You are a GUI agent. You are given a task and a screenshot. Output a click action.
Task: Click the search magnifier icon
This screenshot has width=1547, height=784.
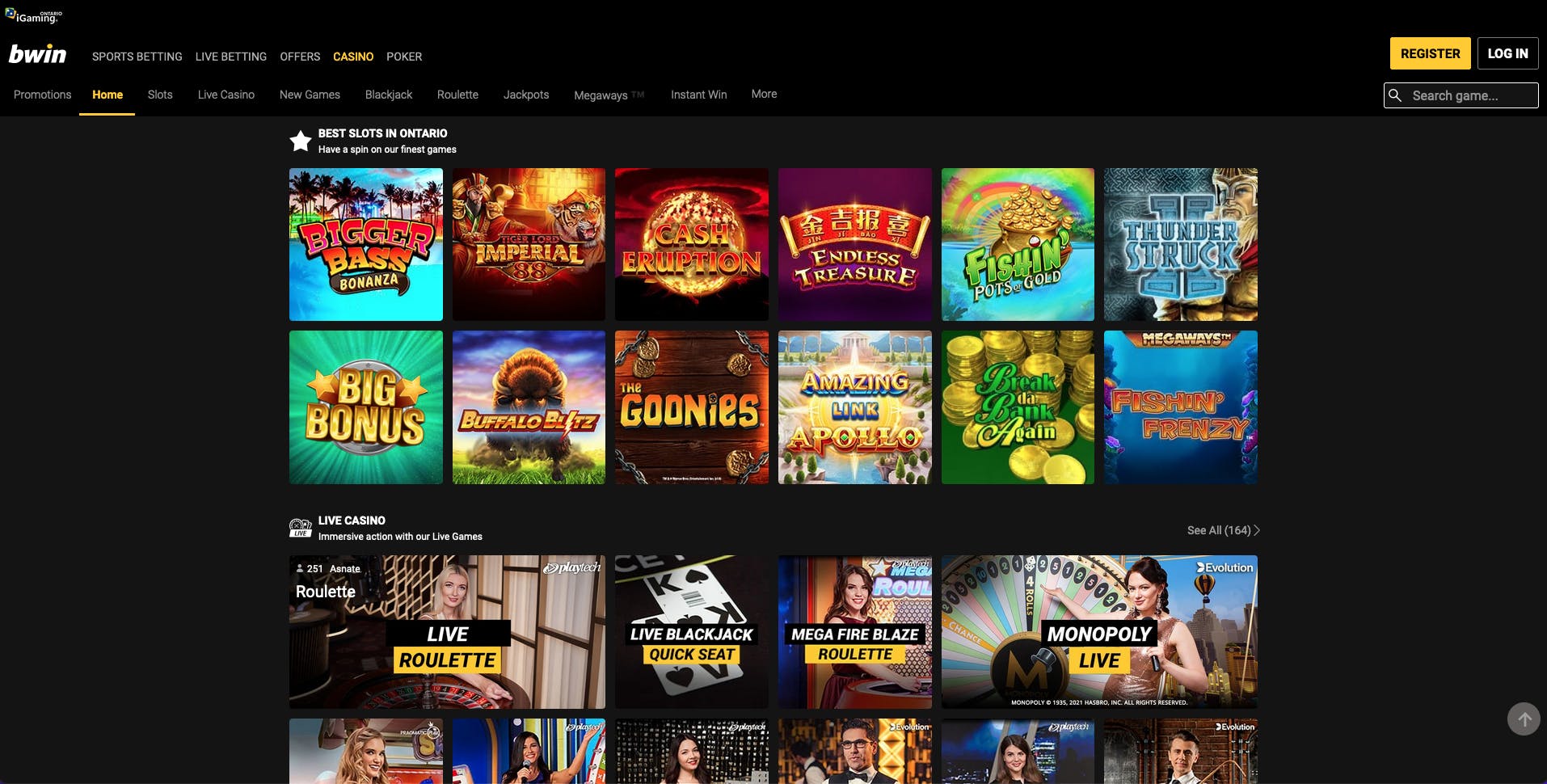(1395, 95)
